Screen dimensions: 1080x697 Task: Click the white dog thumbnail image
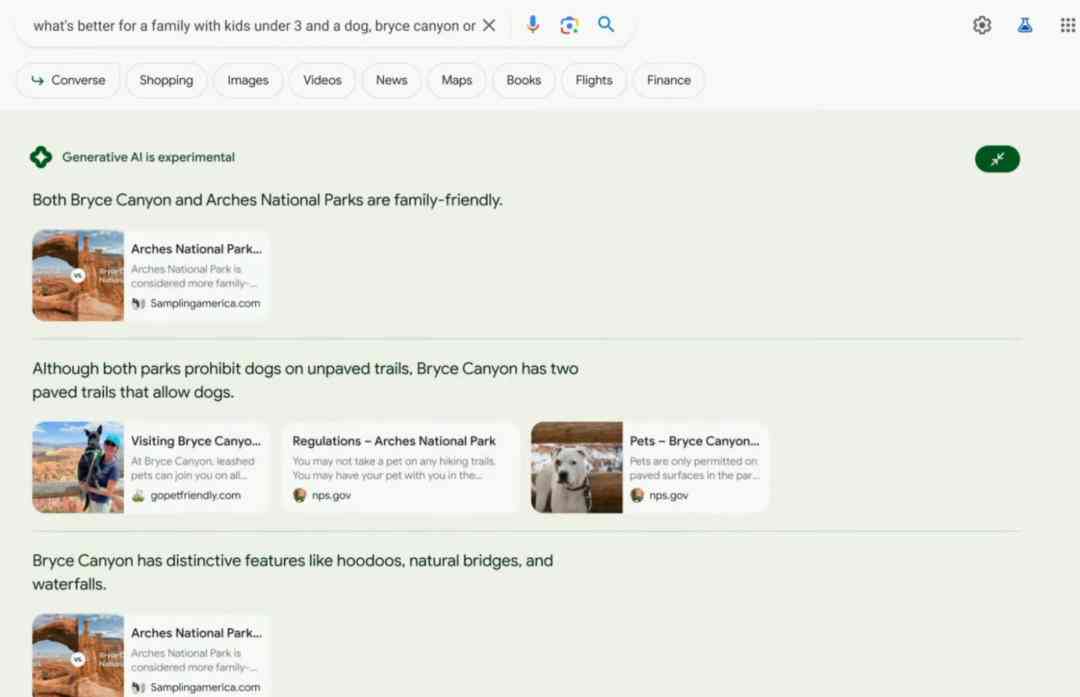tap(577, 467)
